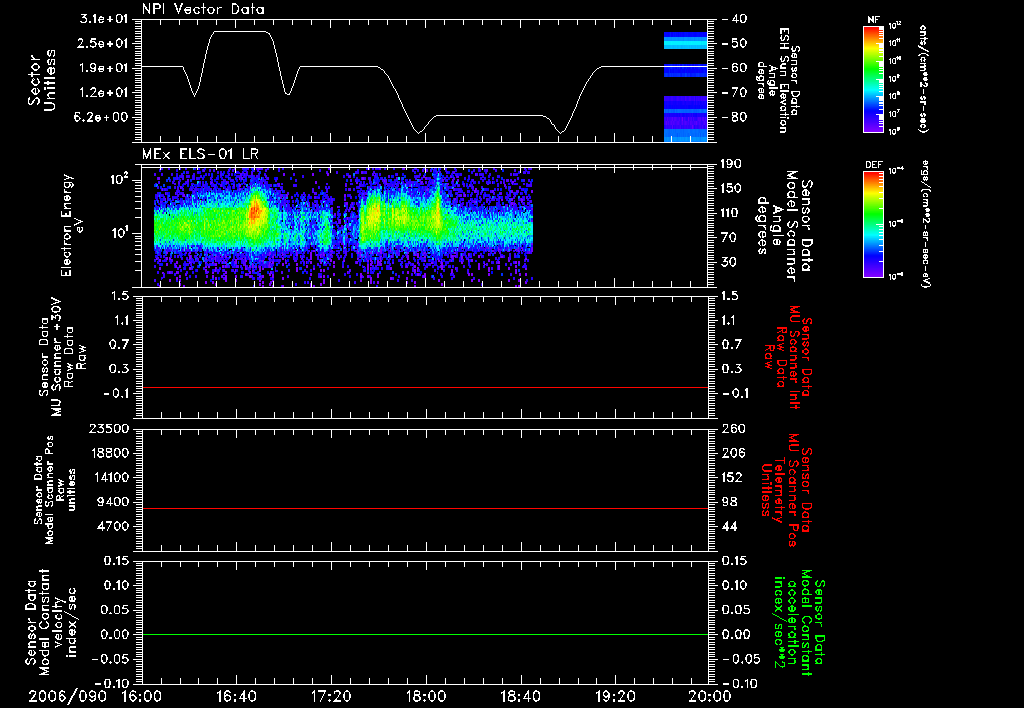Viewport: 1024px width, 708px height.
Task: Click the 9400 Scanner Pos tick value
Action: 112,502
